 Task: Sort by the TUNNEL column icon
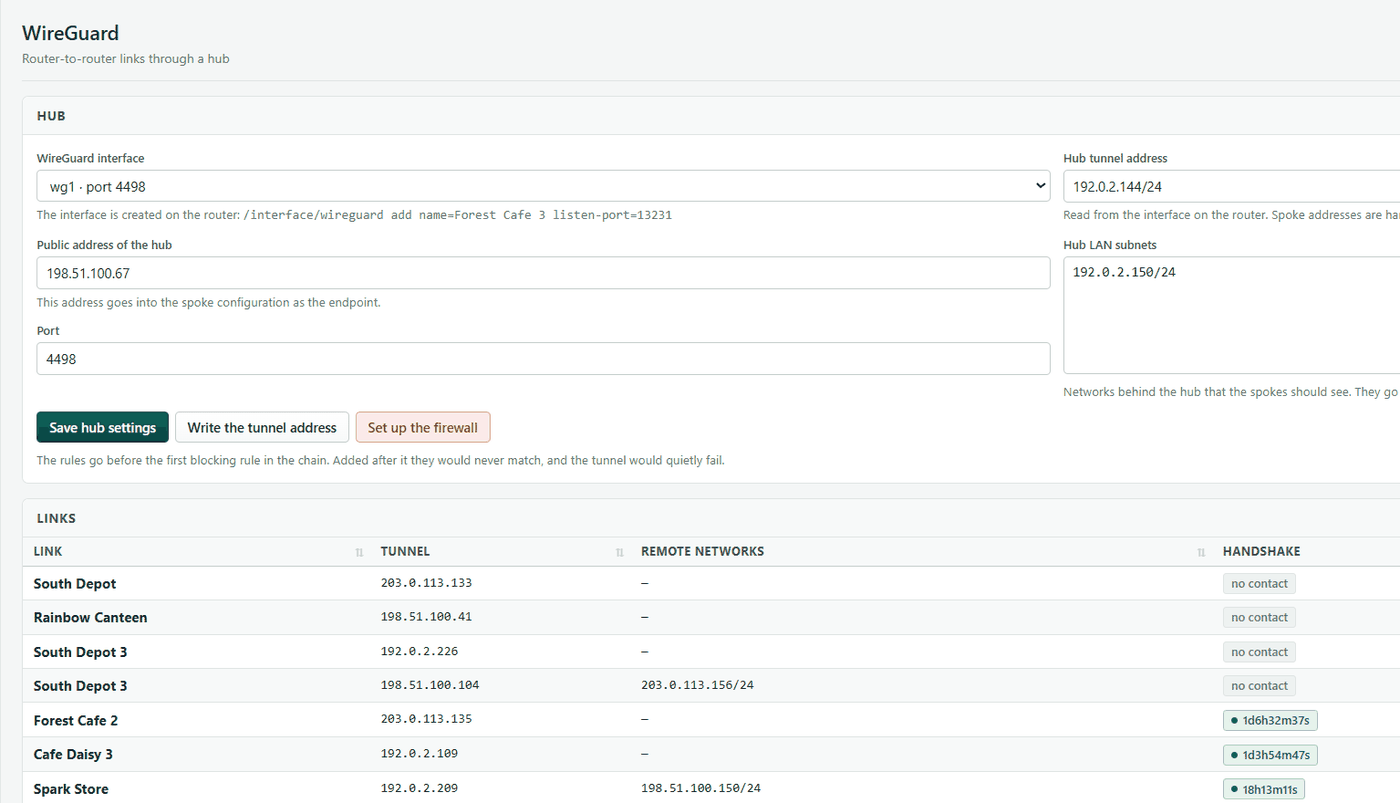click(619, 552)
